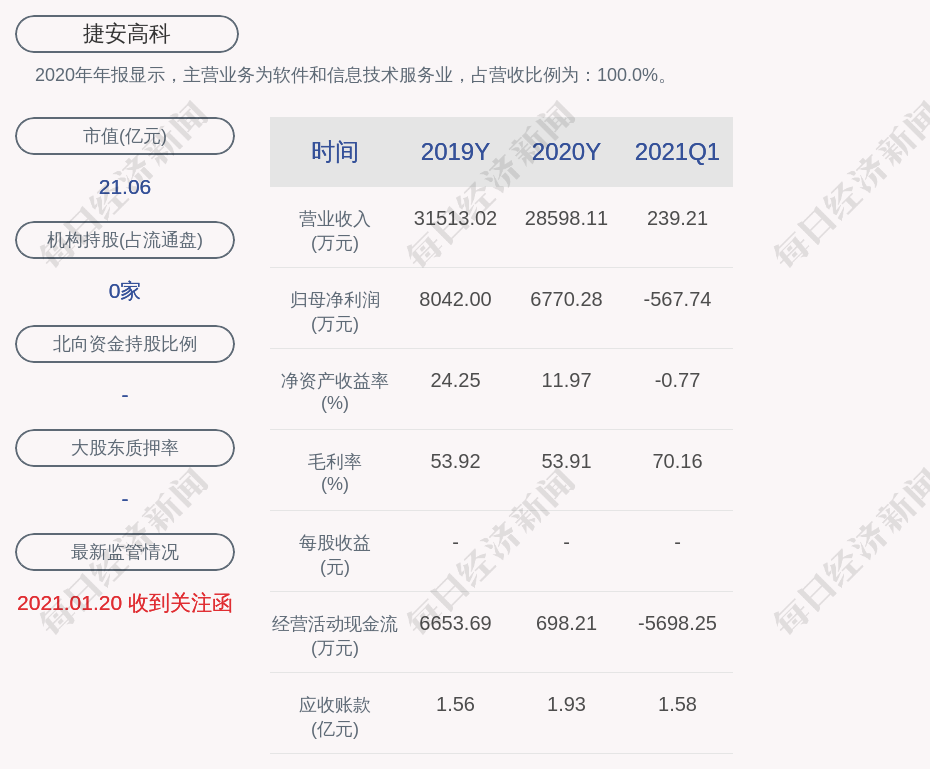Screen dimensions: 930x769
Task: Click the 捷安高科 company name badge
Action: click(126, 34)
